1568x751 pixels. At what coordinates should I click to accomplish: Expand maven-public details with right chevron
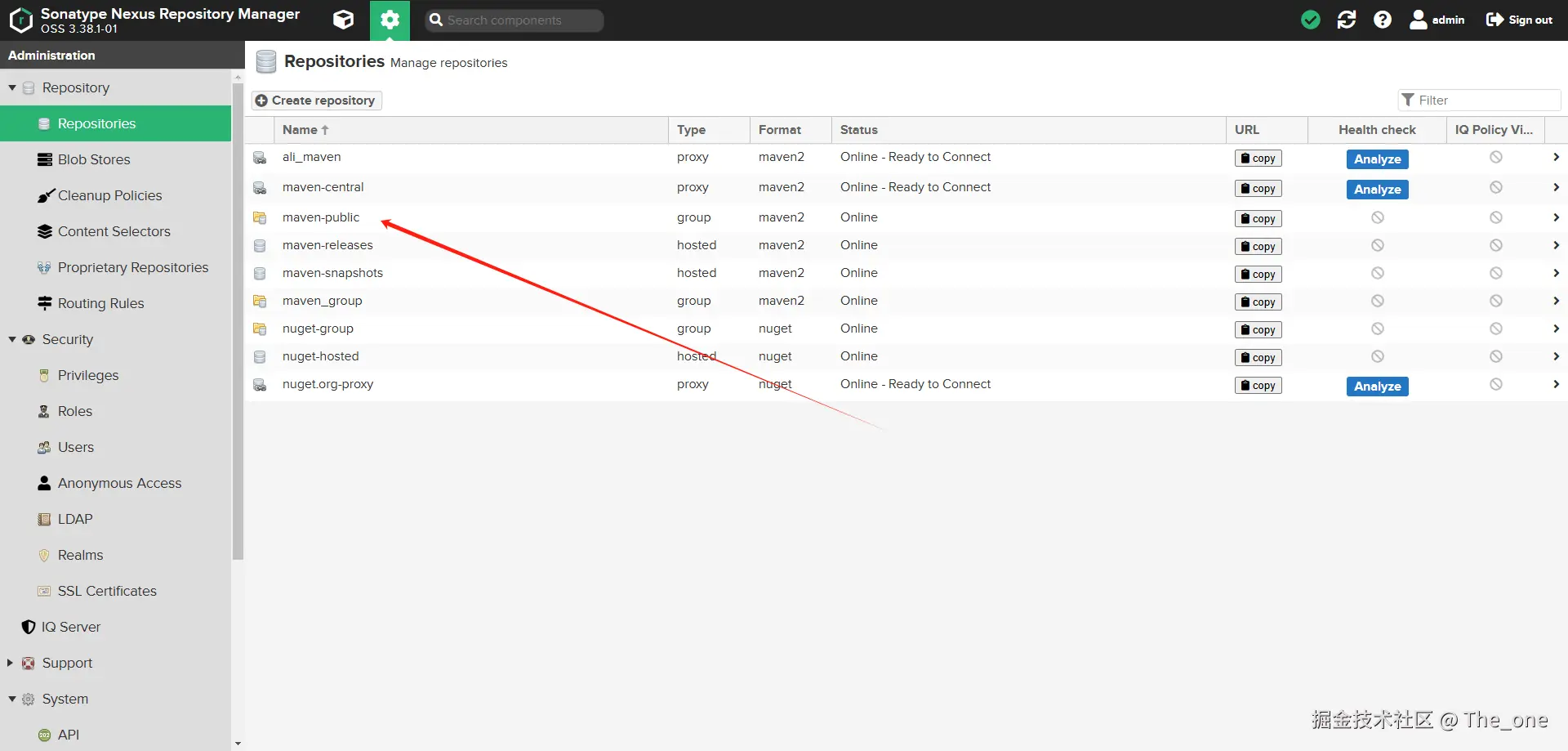click(x=1556, y=217)
